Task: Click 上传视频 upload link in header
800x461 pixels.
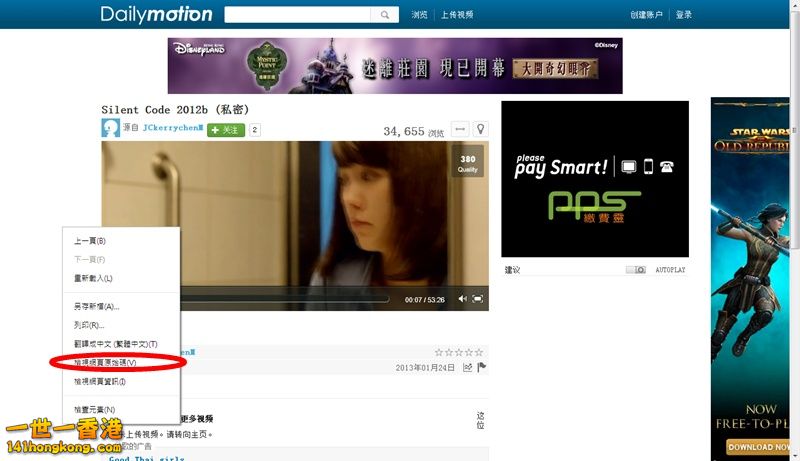Action: (457, 15)
